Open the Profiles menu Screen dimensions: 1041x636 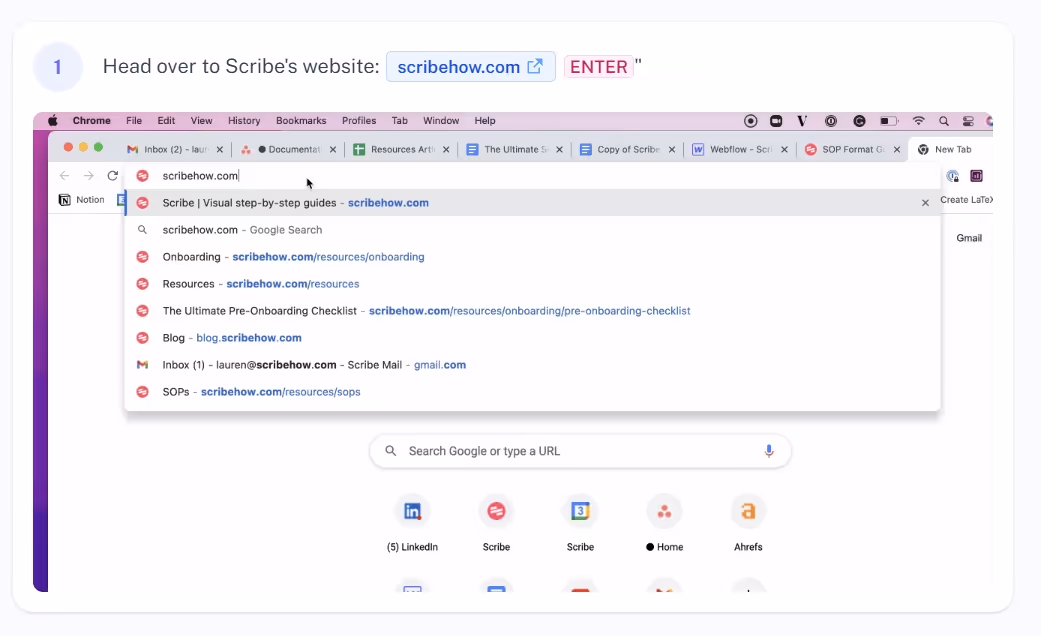point(359,121)
